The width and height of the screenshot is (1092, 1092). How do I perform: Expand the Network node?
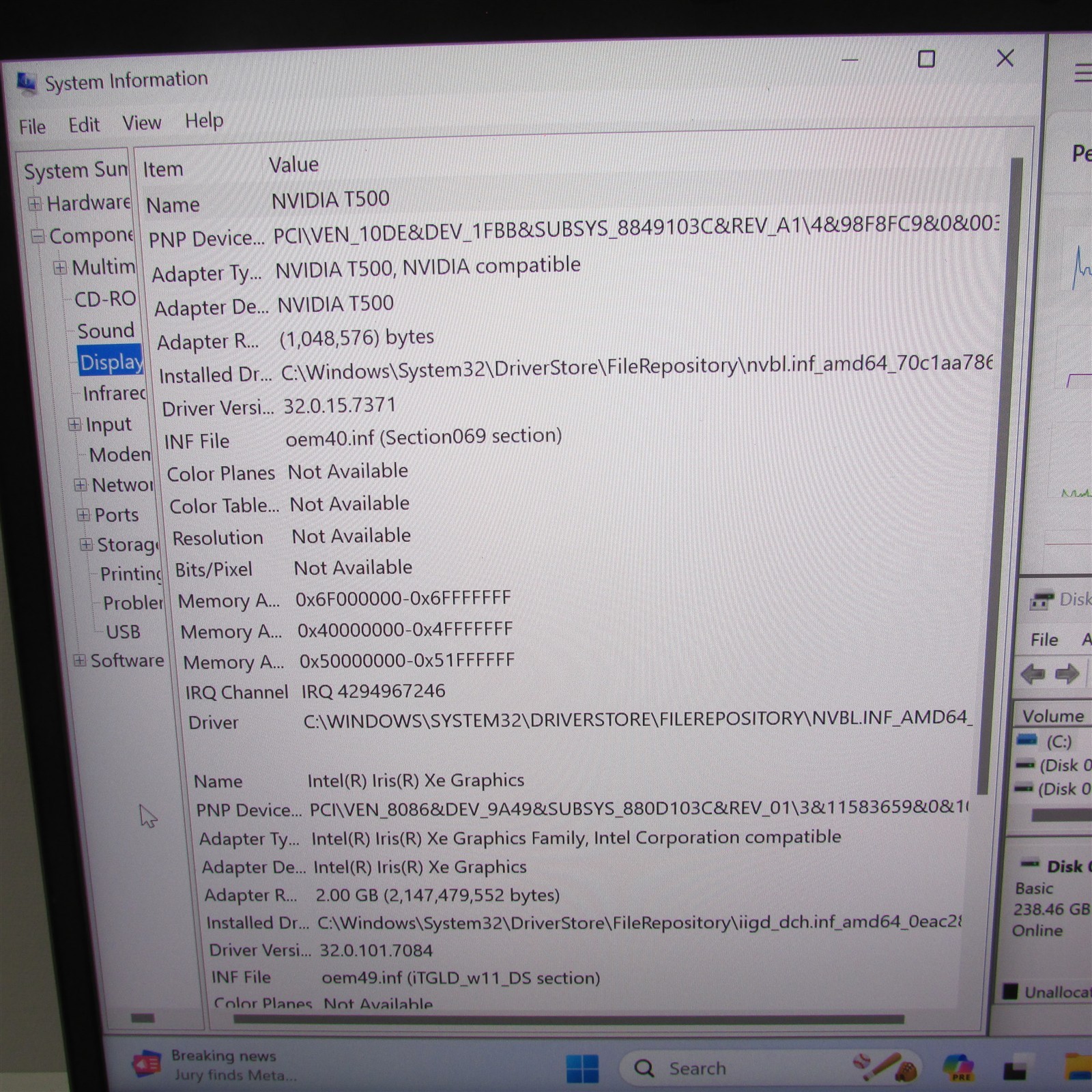pyautogui.click(x=81, y=485)
